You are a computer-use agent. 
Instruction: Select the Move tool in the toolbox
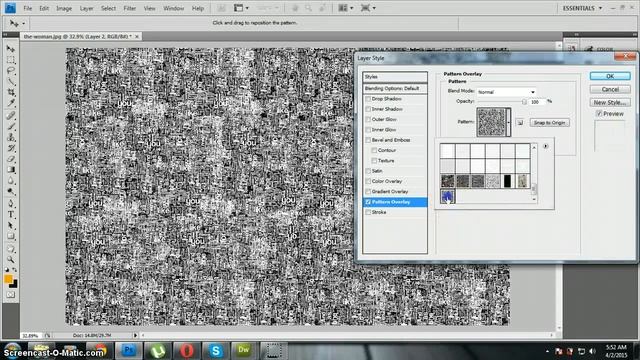[x=11, y=49]
